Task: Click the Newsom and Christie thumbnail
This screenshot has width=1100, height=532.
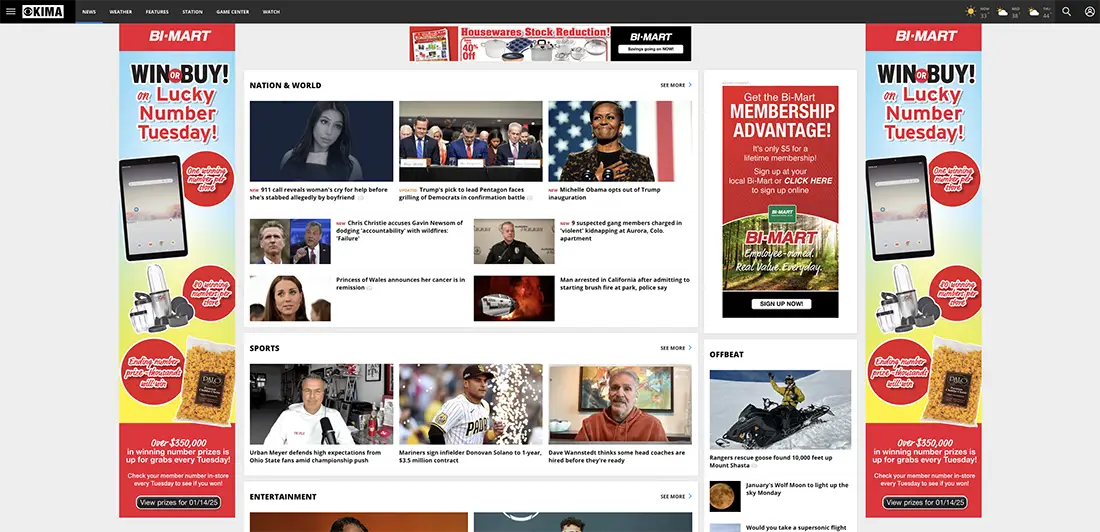Action: pyautogui.click(x=290, y=241)
